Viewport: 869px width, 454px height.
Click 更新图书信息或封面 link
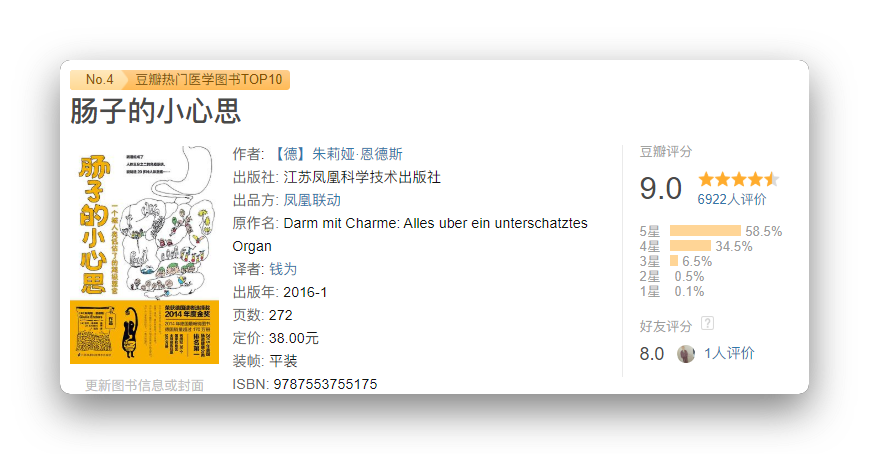[144, 385]
